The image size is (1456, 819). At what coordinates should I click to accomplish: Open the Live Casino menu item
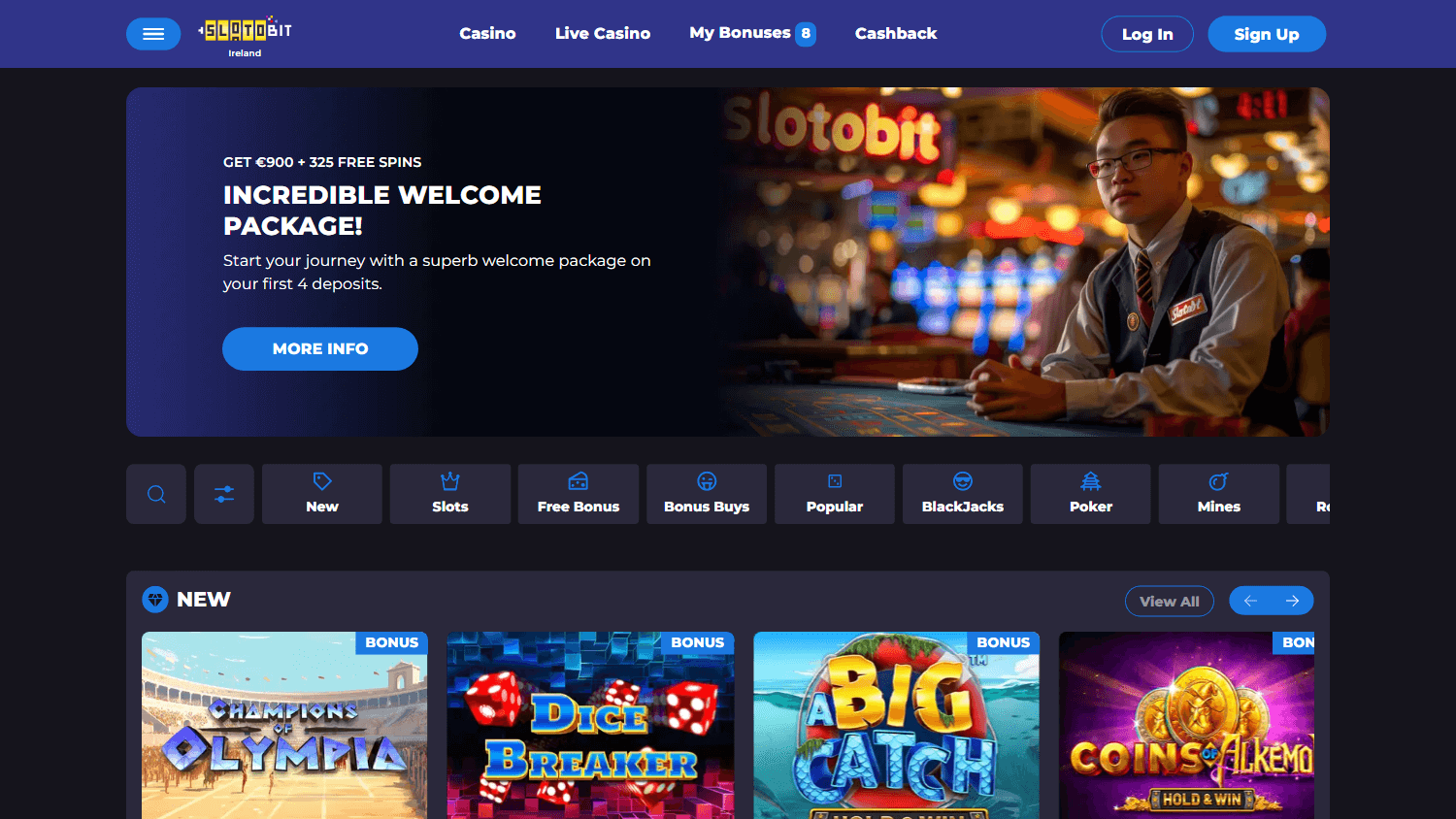(603, 33)
